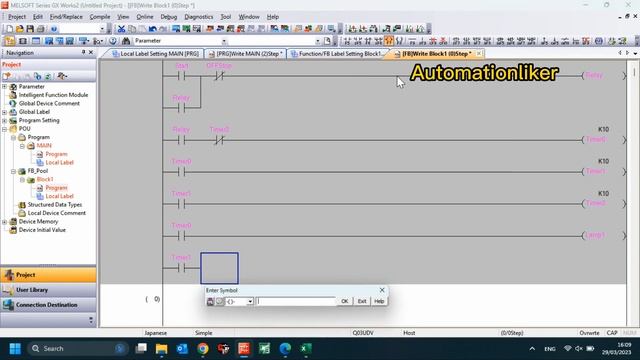This screenshot has width=640, height=360.
Task: Toggle the Navigation window icon in toolbar
Action: point(9,41)
